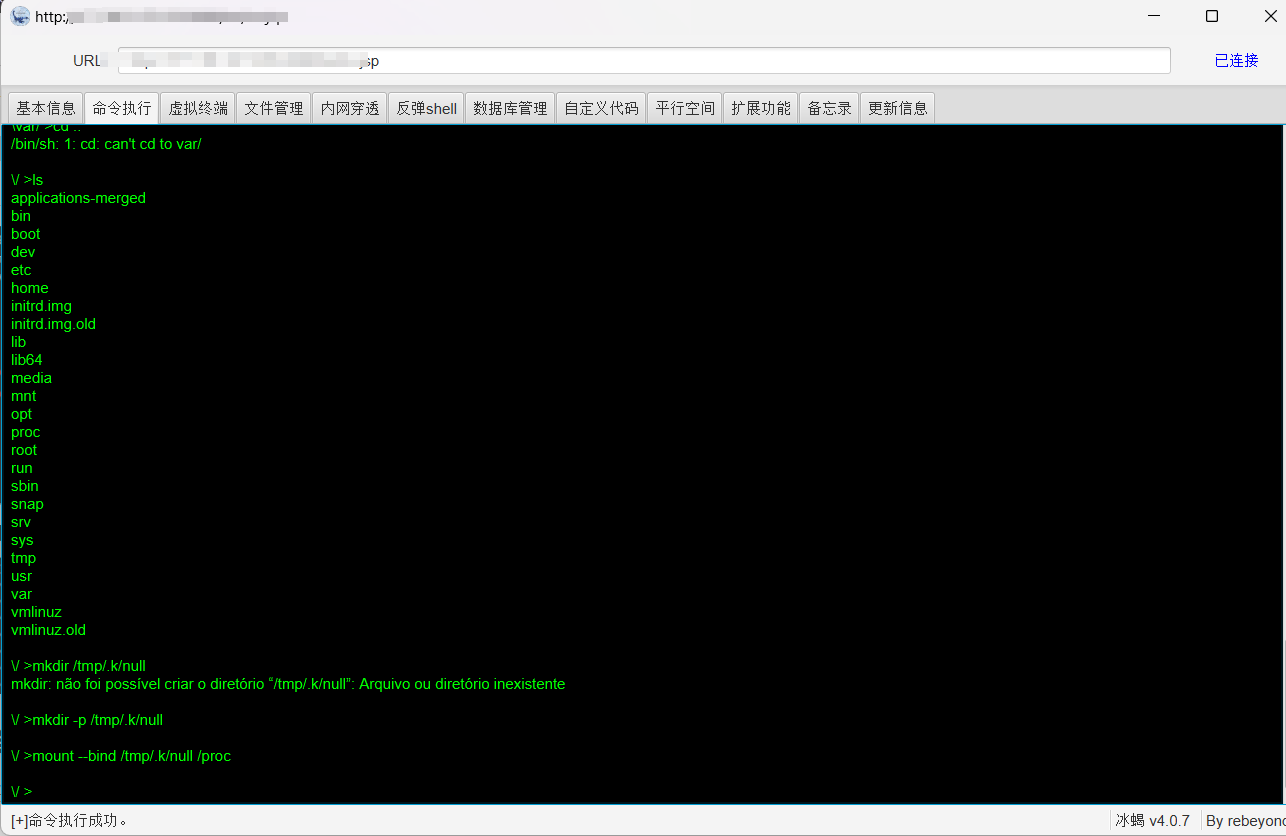
Task: Switch to the 命令执行 tab
Action: point(122,108)
